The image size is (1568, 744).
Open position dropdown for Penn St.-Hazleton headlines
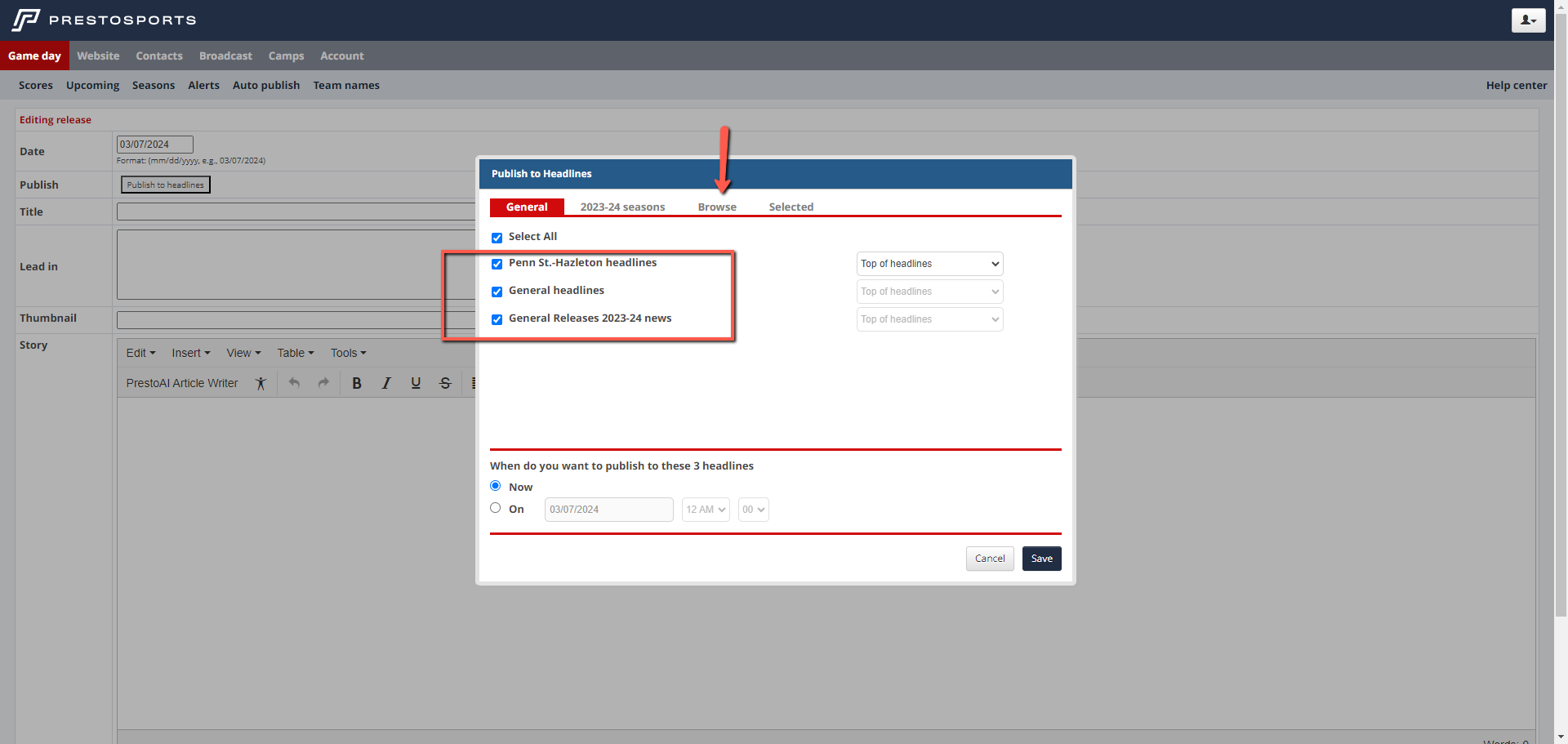929,264
